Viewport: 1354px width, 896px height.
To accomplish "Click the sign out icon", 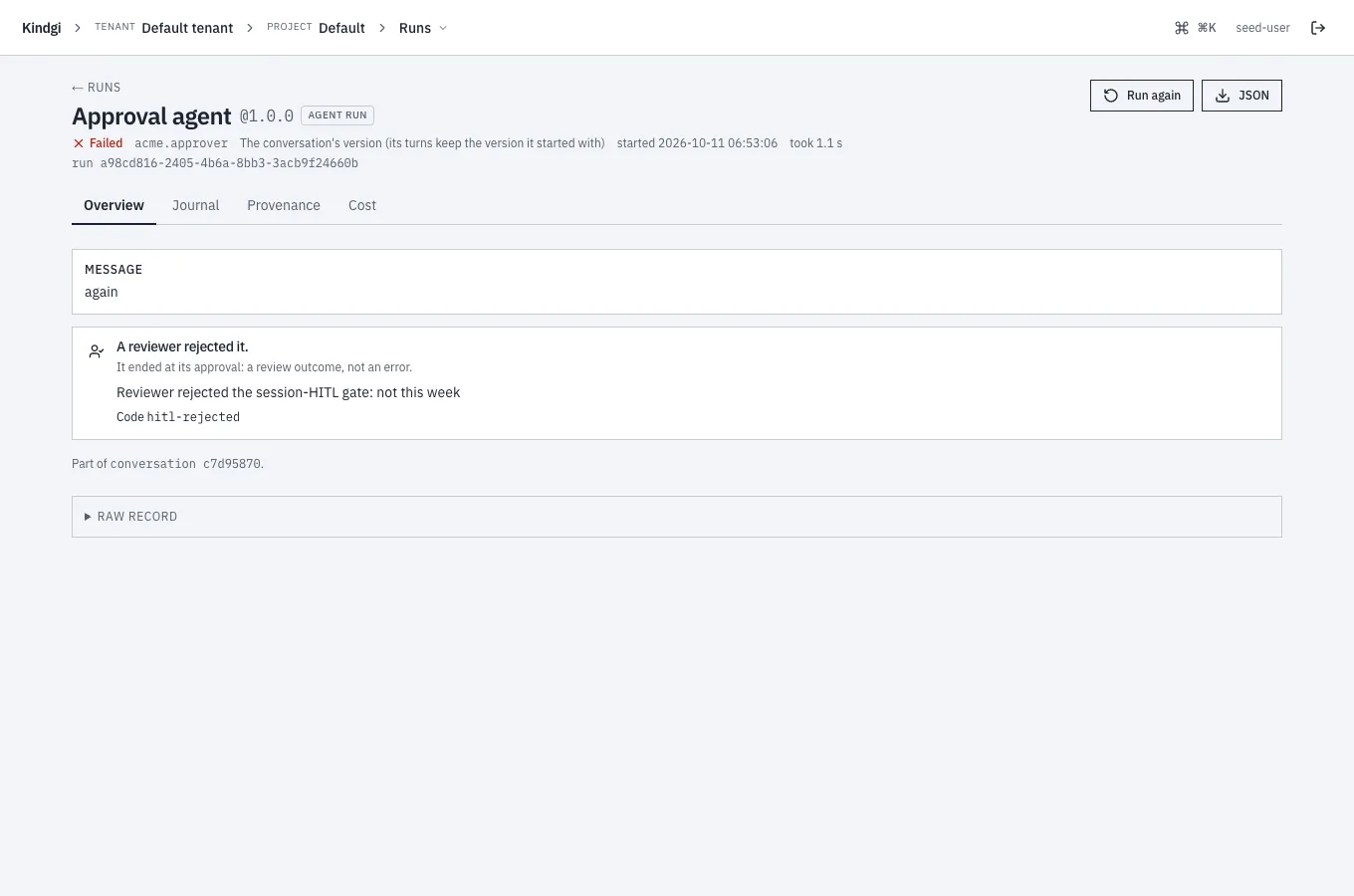I will 1318,28.
